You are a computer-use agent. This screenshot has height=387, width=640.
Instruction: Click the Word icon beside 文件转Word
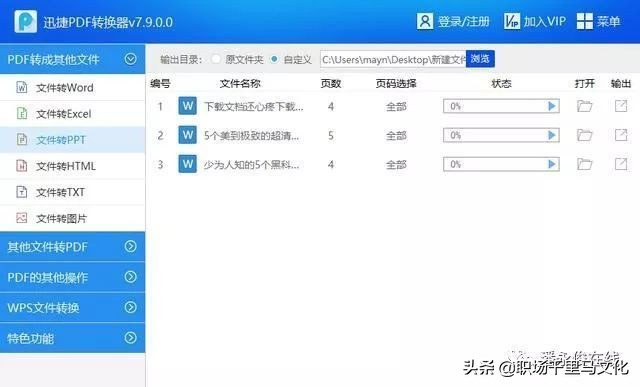pyautogui.click(x=22, y=87)
